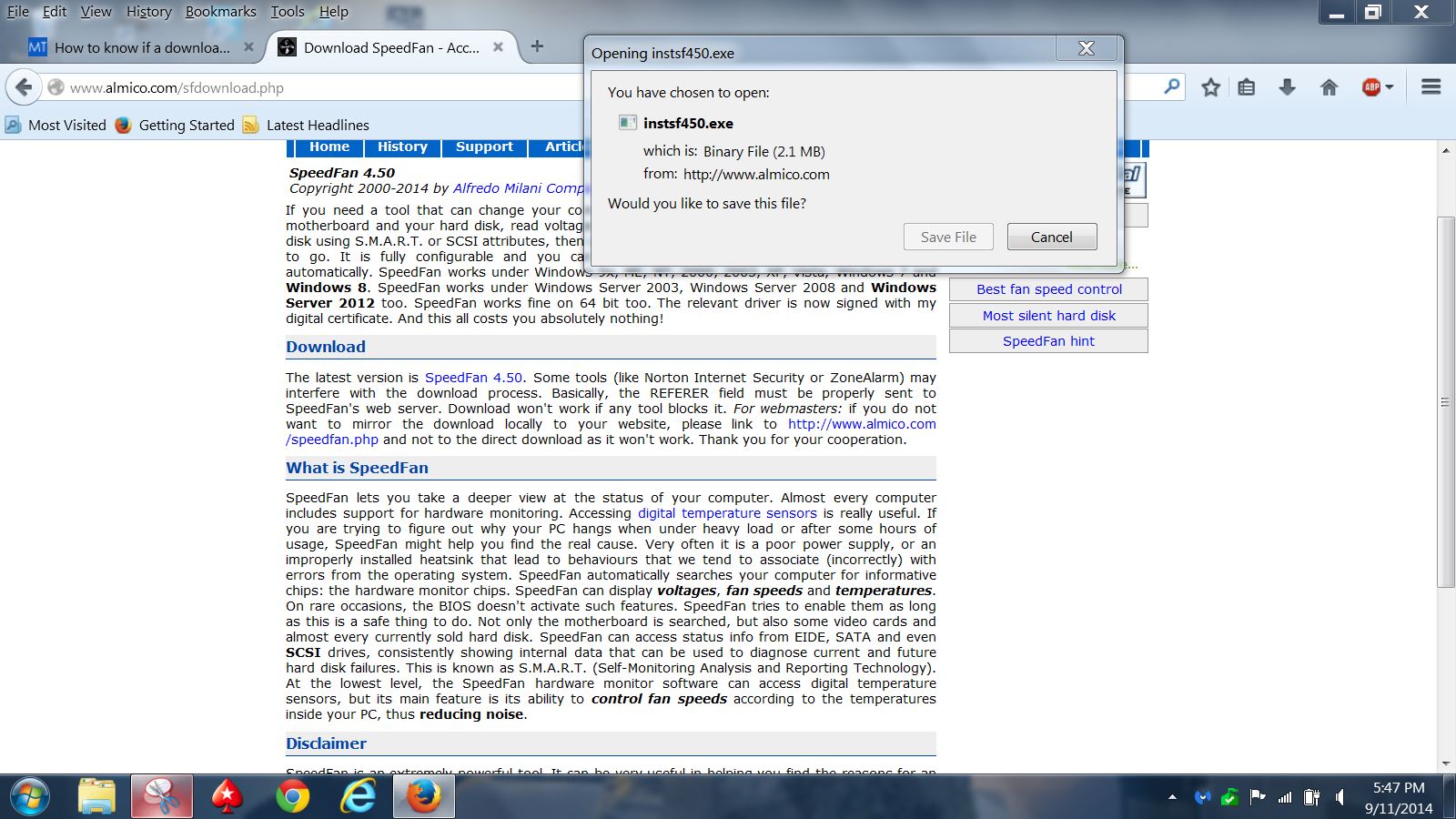Expand the Adblock Plus dropdown arrow
Viewport: 1456px width, 819px height.
pyautogui.click(x=1390, y=87)
